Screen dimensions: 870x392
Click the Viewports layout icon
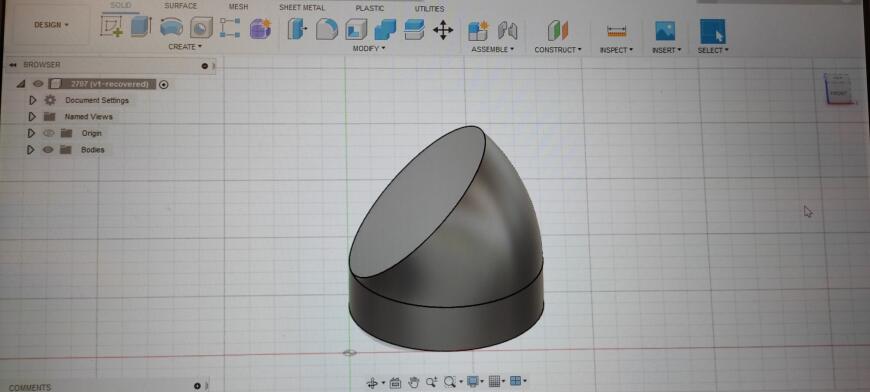coord(515,380)
